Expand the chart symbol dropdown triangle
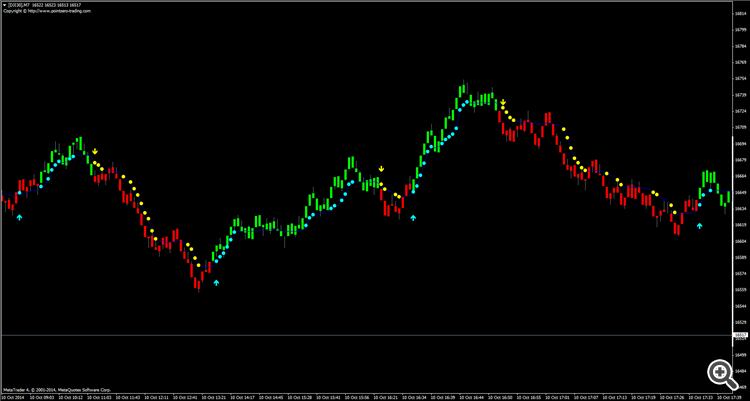This screenshot has width=750, height=401. click(4, 4)
